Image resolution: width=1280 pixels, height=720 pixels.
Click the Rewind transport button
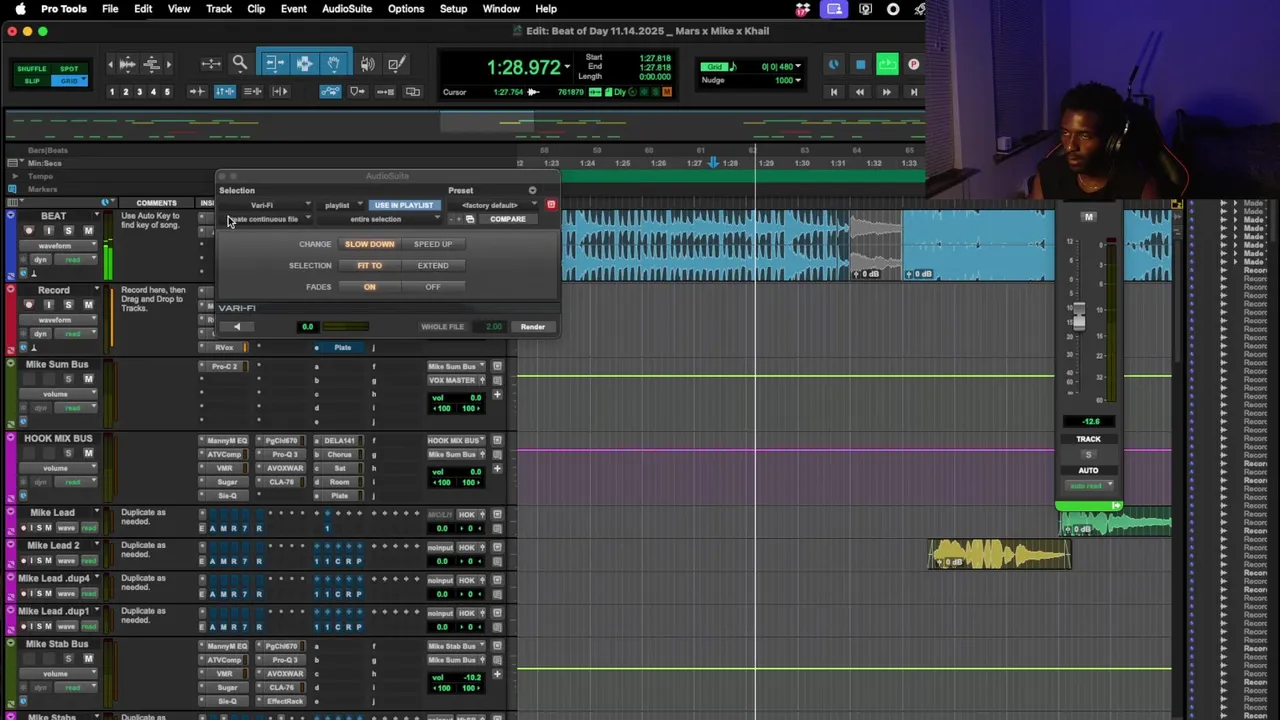[x=859, y=92]
